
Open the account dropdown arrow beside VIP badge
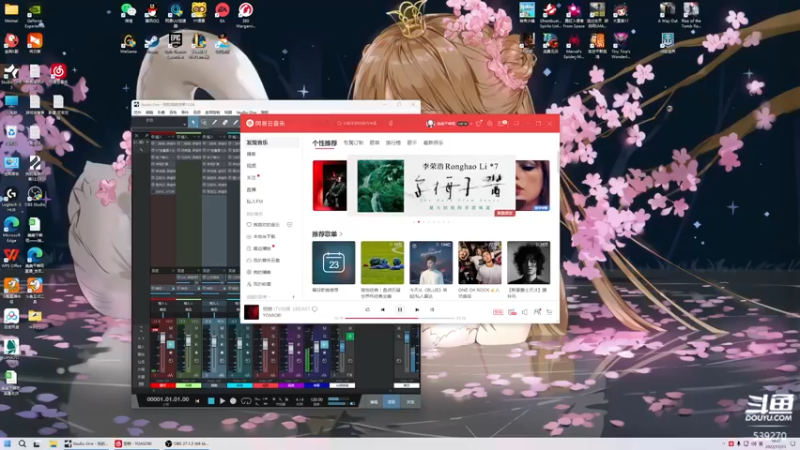pos(471,124)
